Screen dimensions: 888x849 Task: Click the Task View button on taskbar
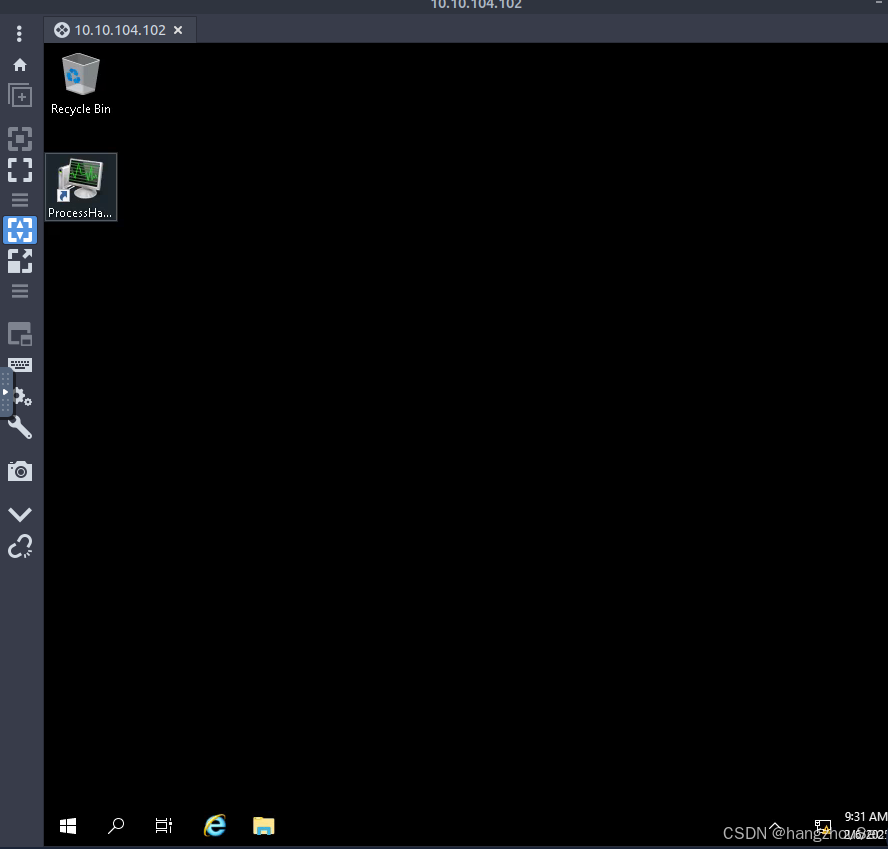[163, 826]
